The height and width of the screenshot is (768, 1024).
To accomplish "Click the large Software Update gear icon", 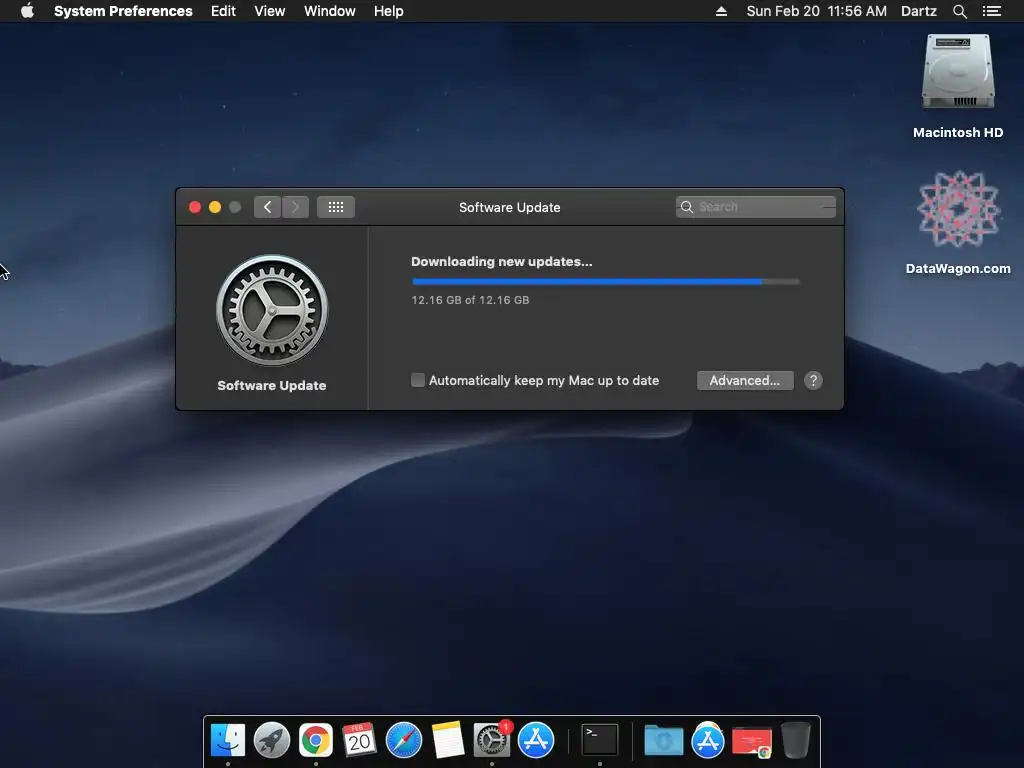I will point(272,310).
